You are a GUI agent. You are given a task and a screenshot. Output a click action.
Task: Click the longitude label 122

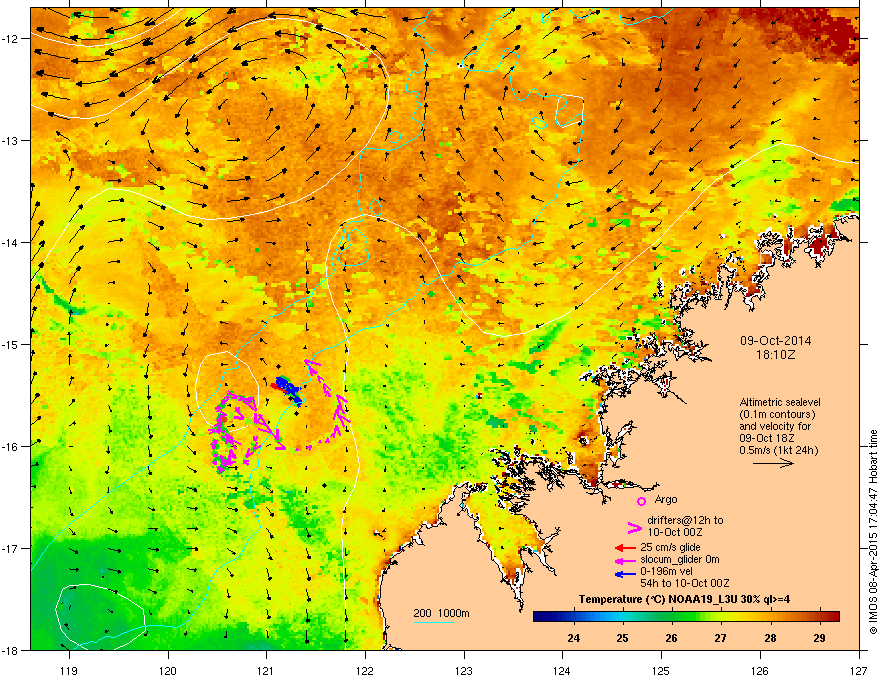pyautogui.click(x=365, y=670)
